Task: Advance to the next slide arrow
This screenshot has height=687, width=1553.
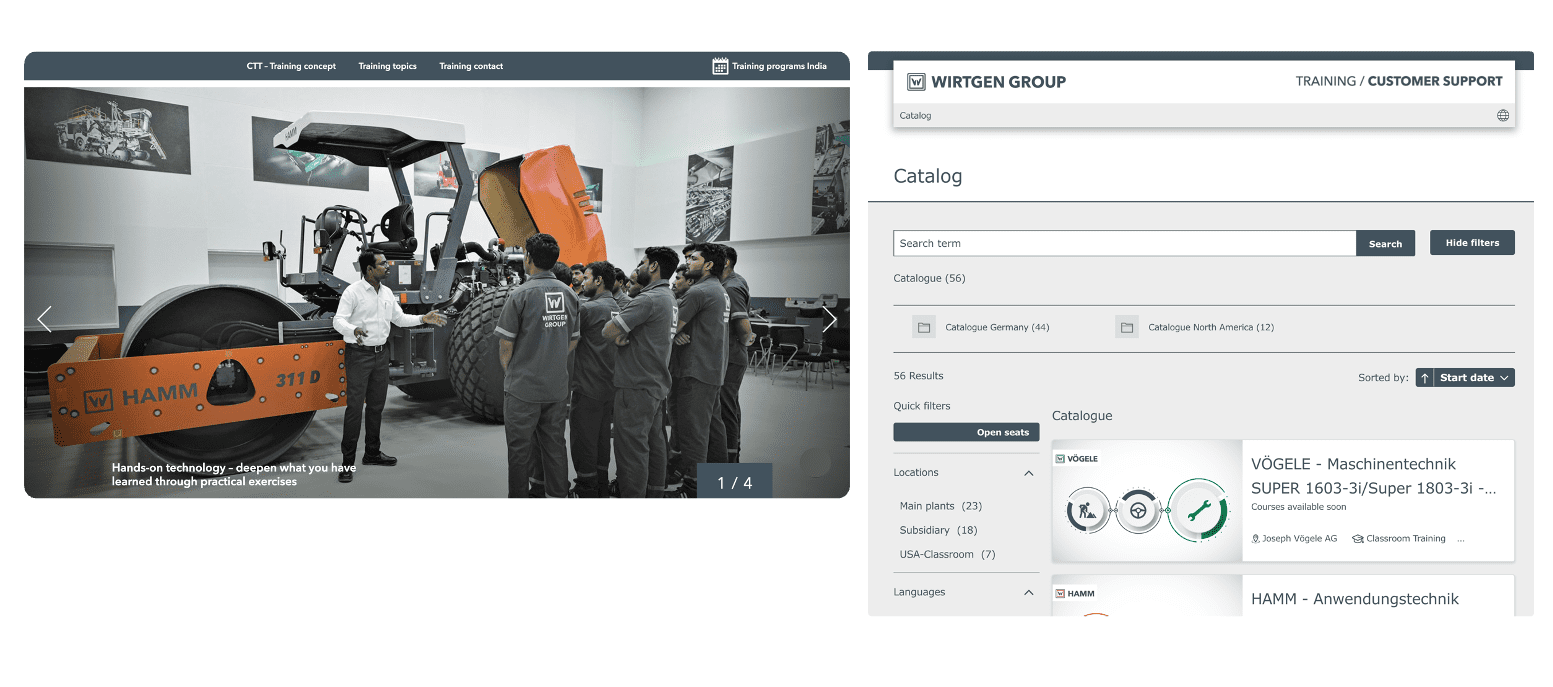Action: [x=830, y=319]
